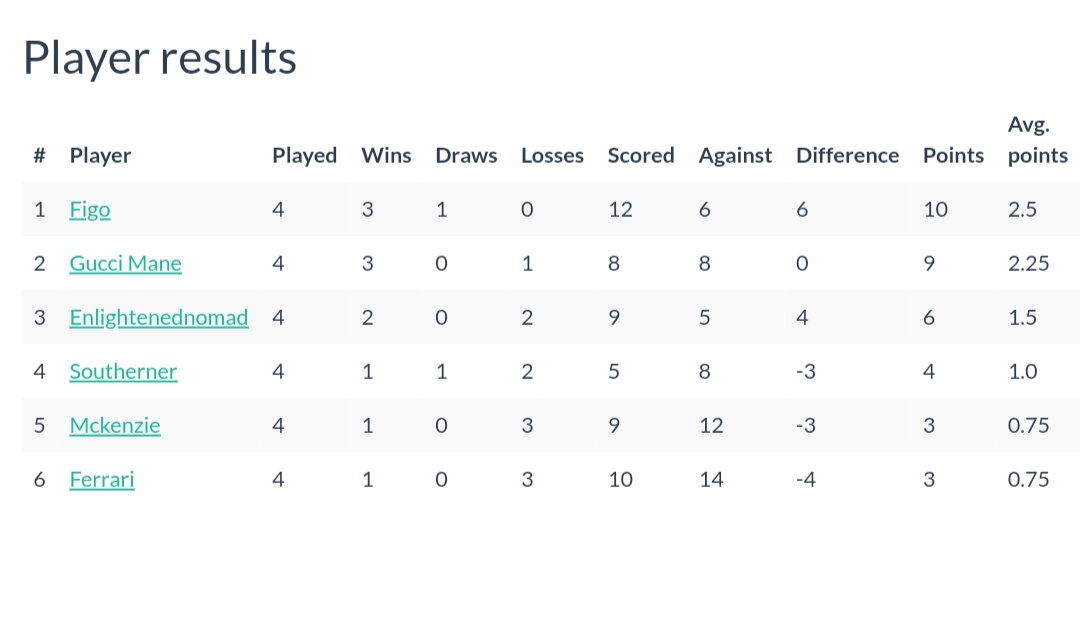1080x627 pixels.
Task: Open Southerner's player page
Action: [123, 371]
